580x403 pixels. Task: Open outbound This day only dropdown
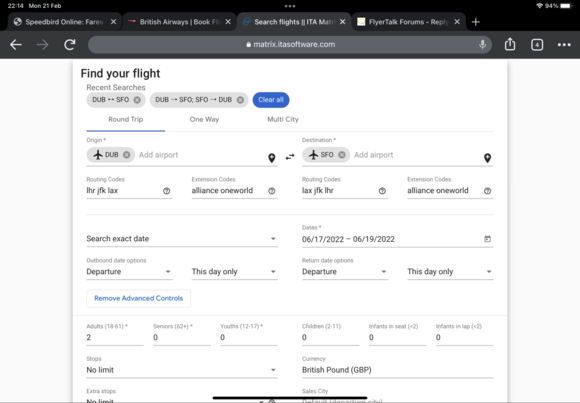tap(234, 272)
